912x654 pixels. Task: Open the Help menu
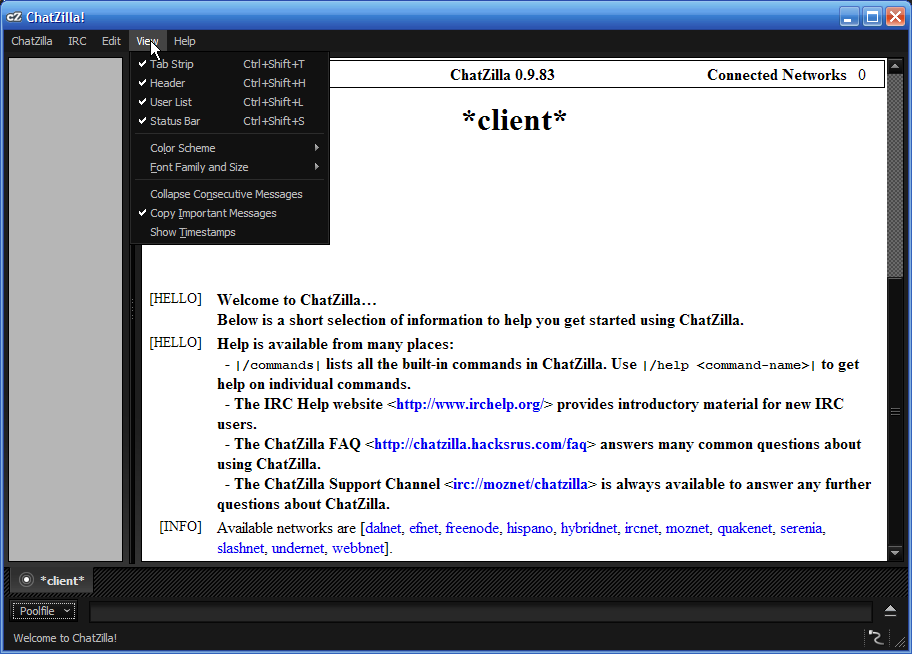[184, 41]
